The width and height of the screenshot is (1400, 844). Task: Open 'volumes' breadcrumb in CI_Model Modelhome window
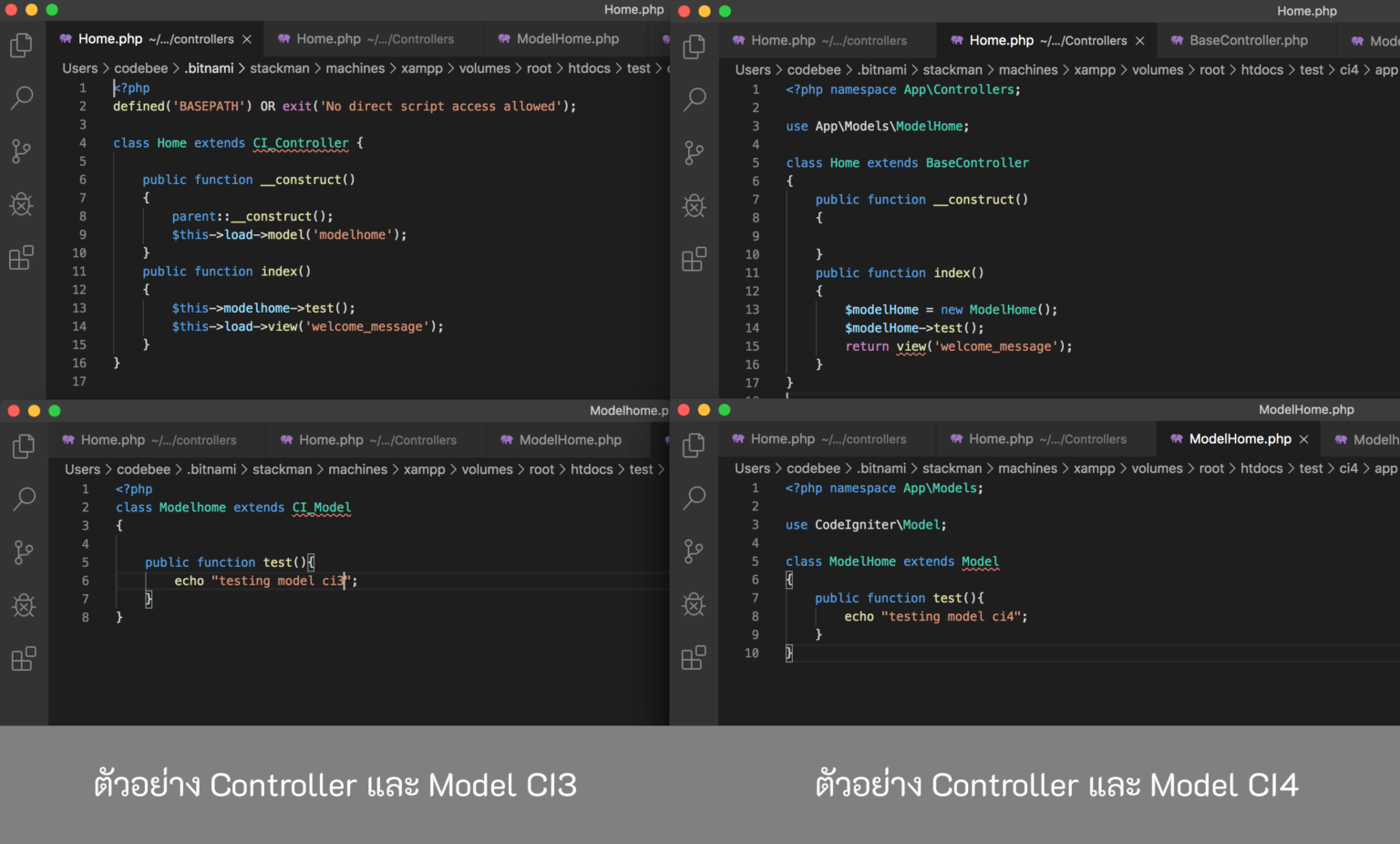click(x=487, y=469)
